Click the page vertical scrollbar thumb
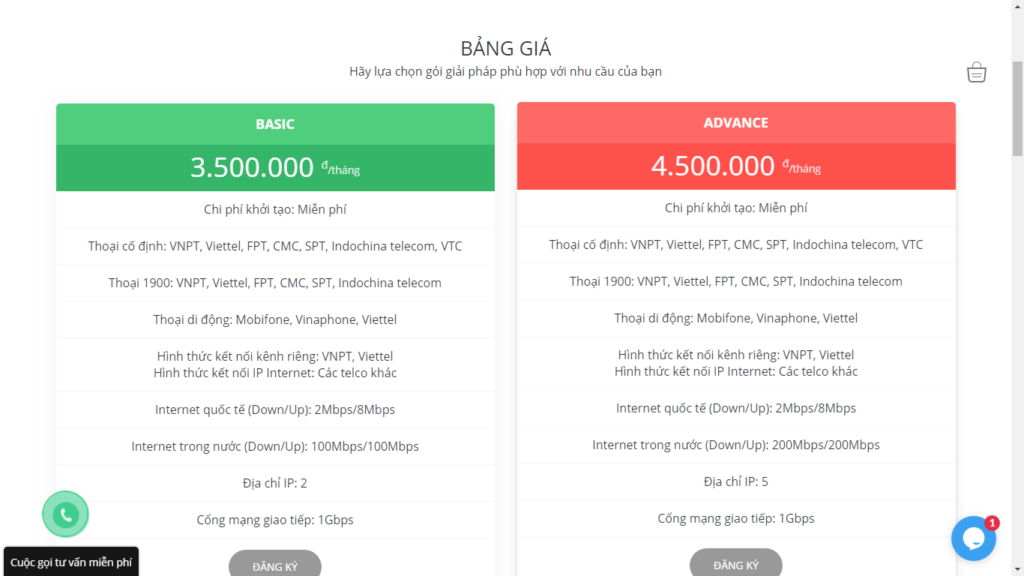1024x576 pixels. (1017, 108)
